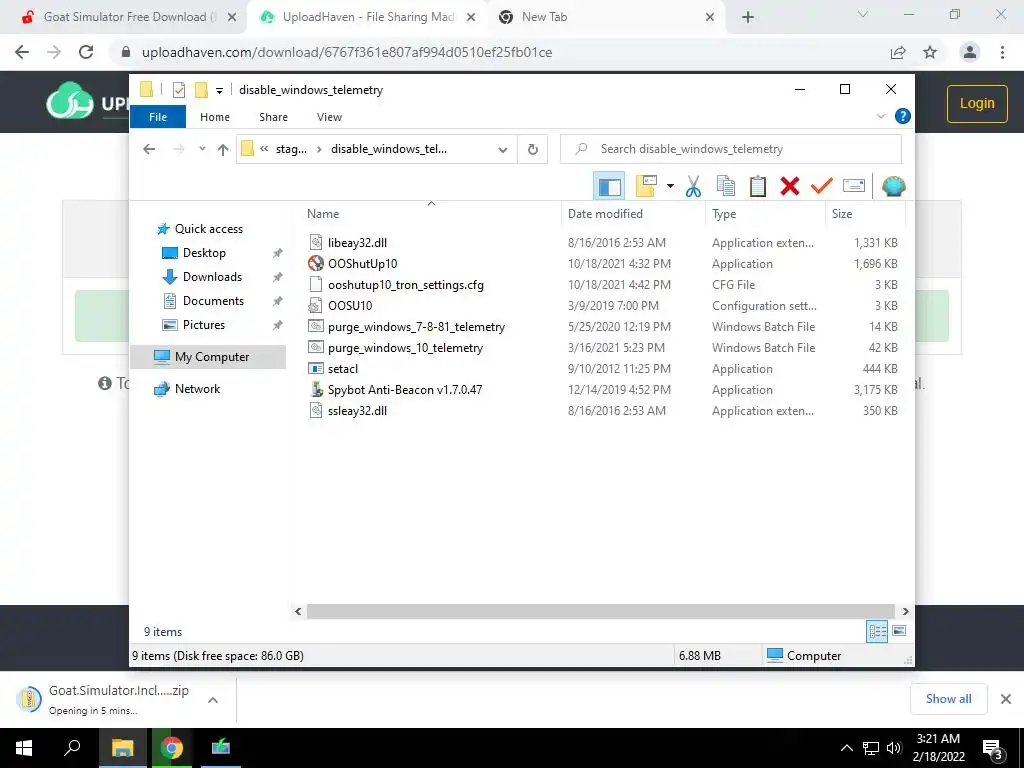The width and height of the screenshot is (1024, 768).
Task: Open a new Chrome tab with plus
Action: (x=748, y=17)
